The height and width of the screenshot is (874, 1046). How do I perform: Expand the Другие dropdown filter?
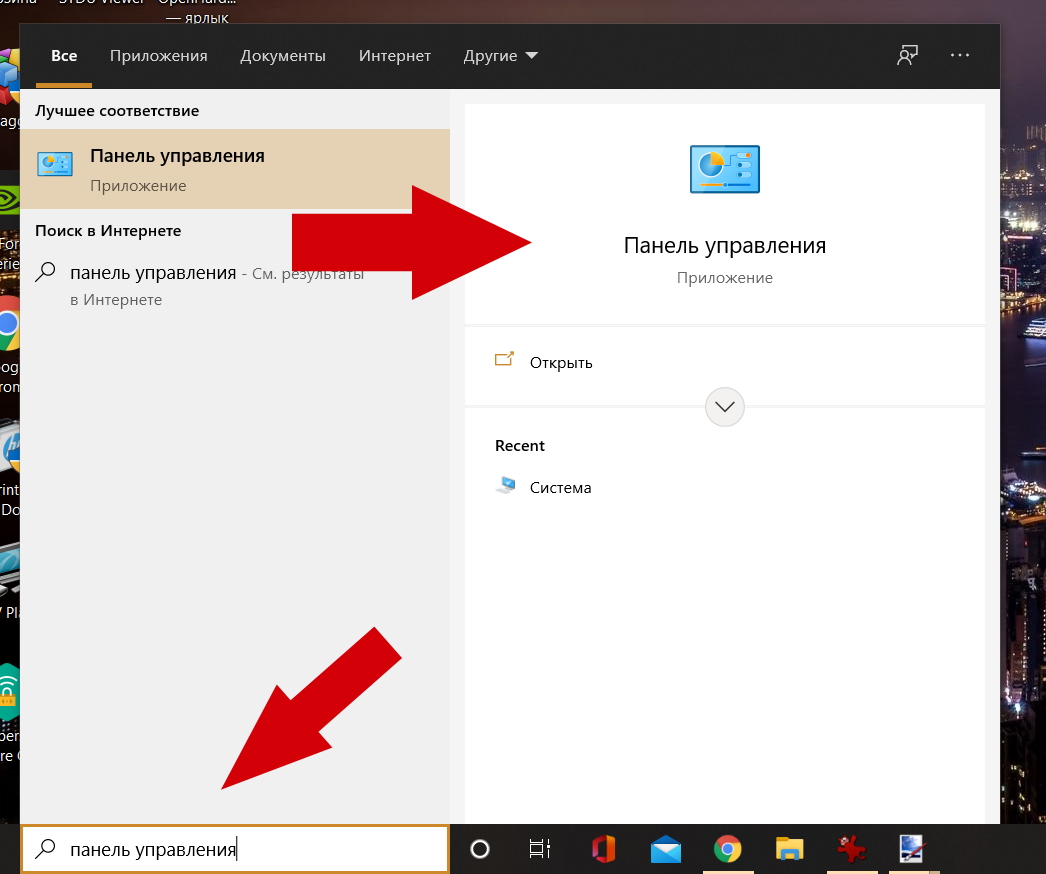click(500, 56)
